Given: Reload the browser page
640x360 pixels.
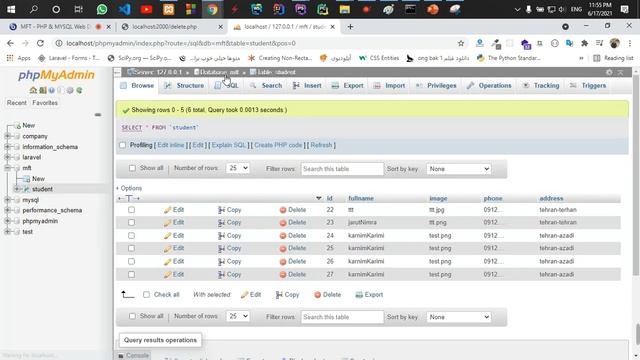Looking at the screenshot, I should click(40, 43).
